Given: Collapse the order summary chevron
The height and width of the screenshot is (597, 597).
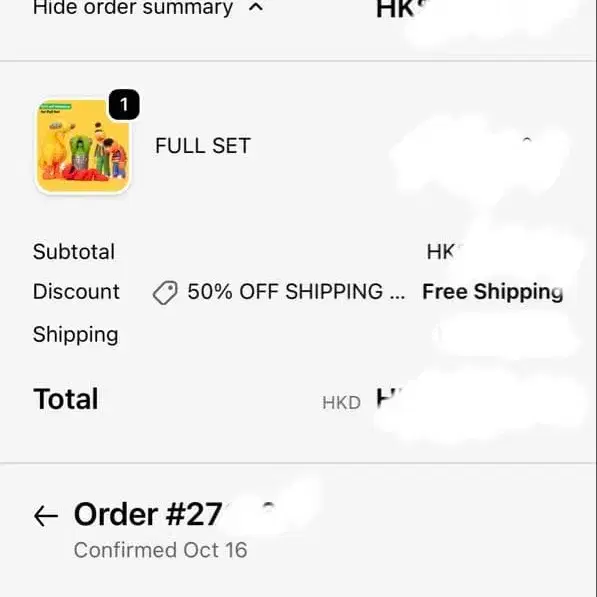Looking at the screenshot, I should pos(256,7).
